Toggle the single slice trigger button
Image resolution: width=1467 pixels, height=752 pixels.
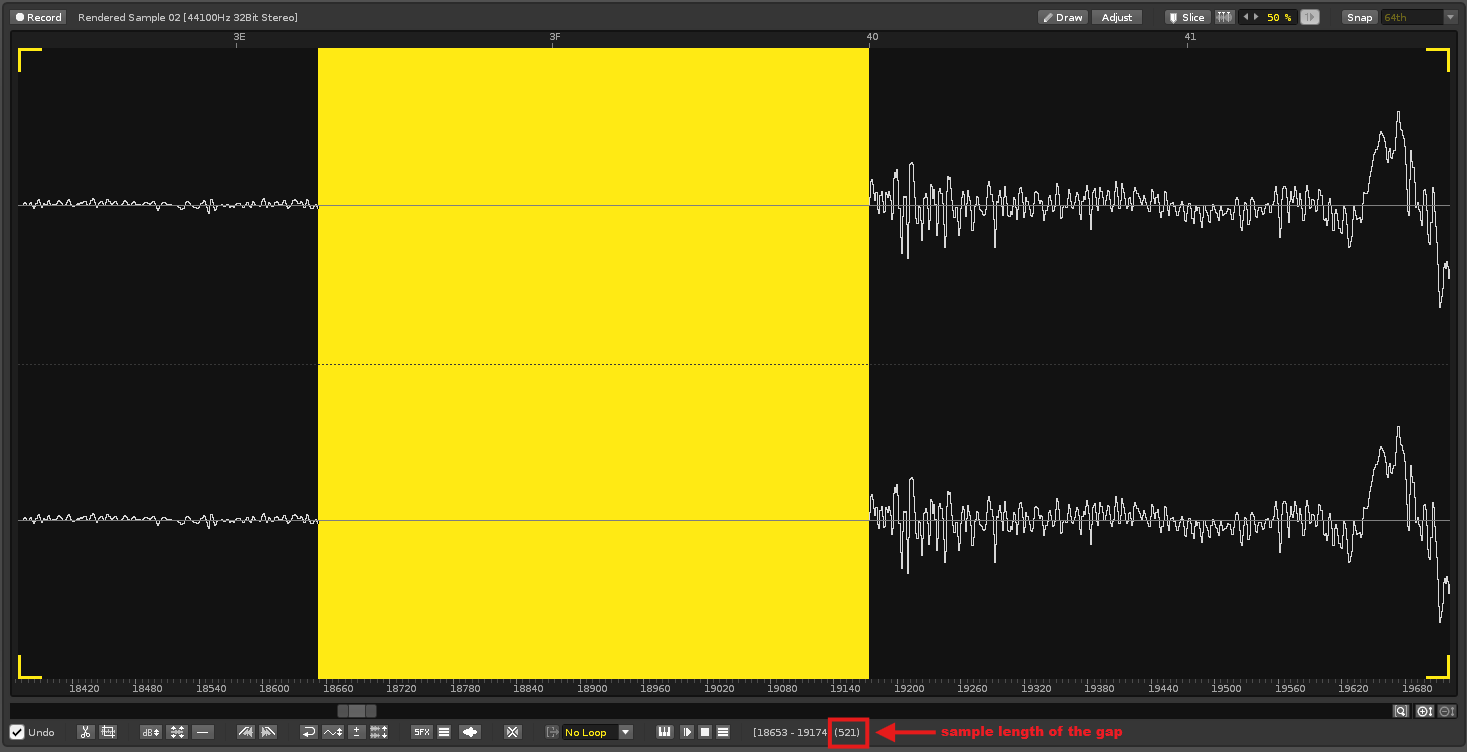coord(1309,17)
